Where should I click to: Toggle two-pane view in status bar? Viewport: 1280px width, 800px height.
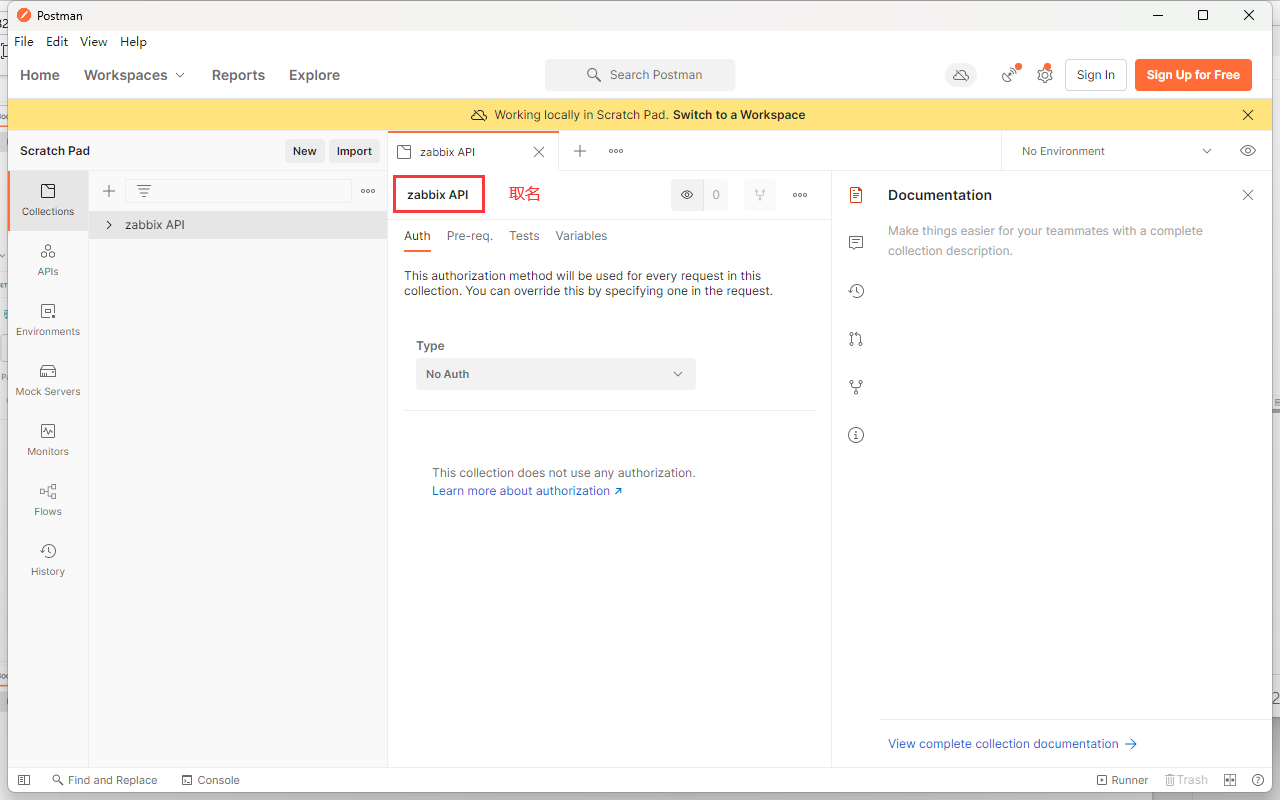point(1231,780)
